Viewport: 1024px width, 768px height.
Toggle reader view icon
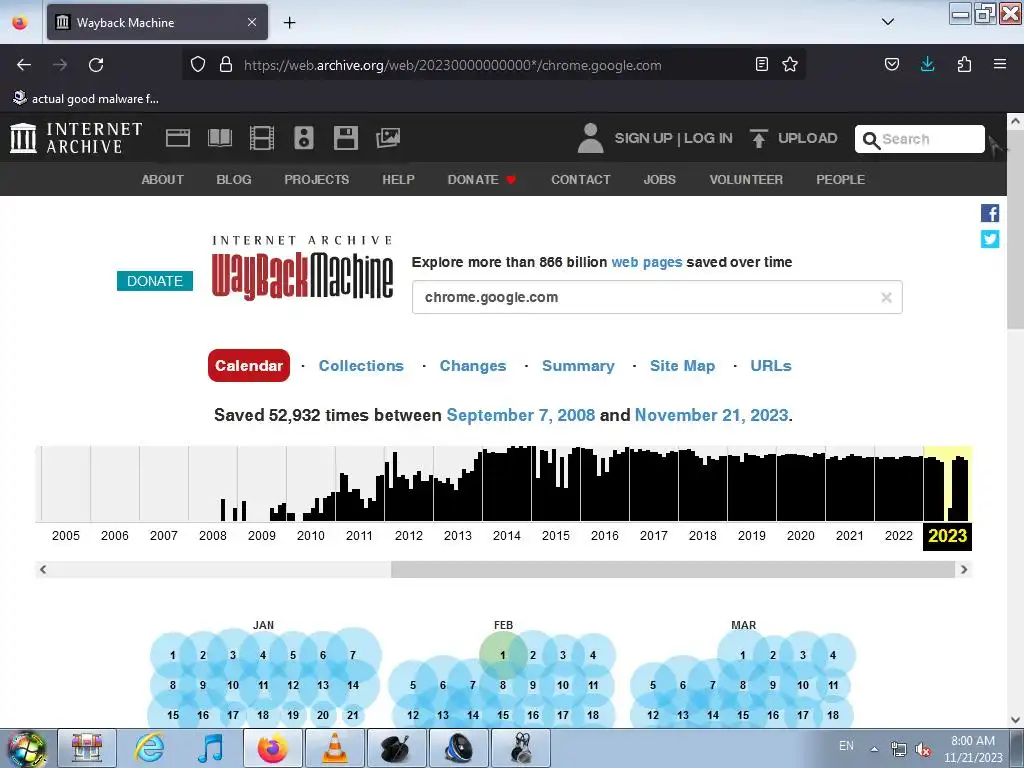click(761, 64)
